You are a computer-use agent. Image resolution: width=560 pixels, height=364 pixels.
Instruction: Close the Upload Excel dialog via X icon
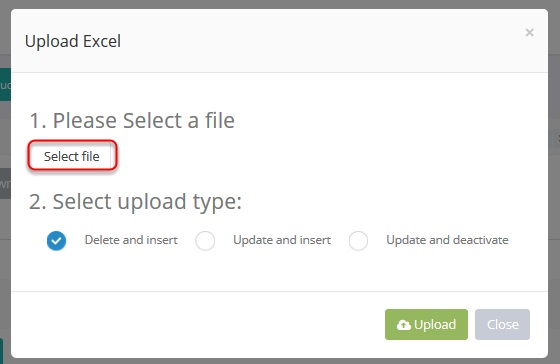click(529, 33)
